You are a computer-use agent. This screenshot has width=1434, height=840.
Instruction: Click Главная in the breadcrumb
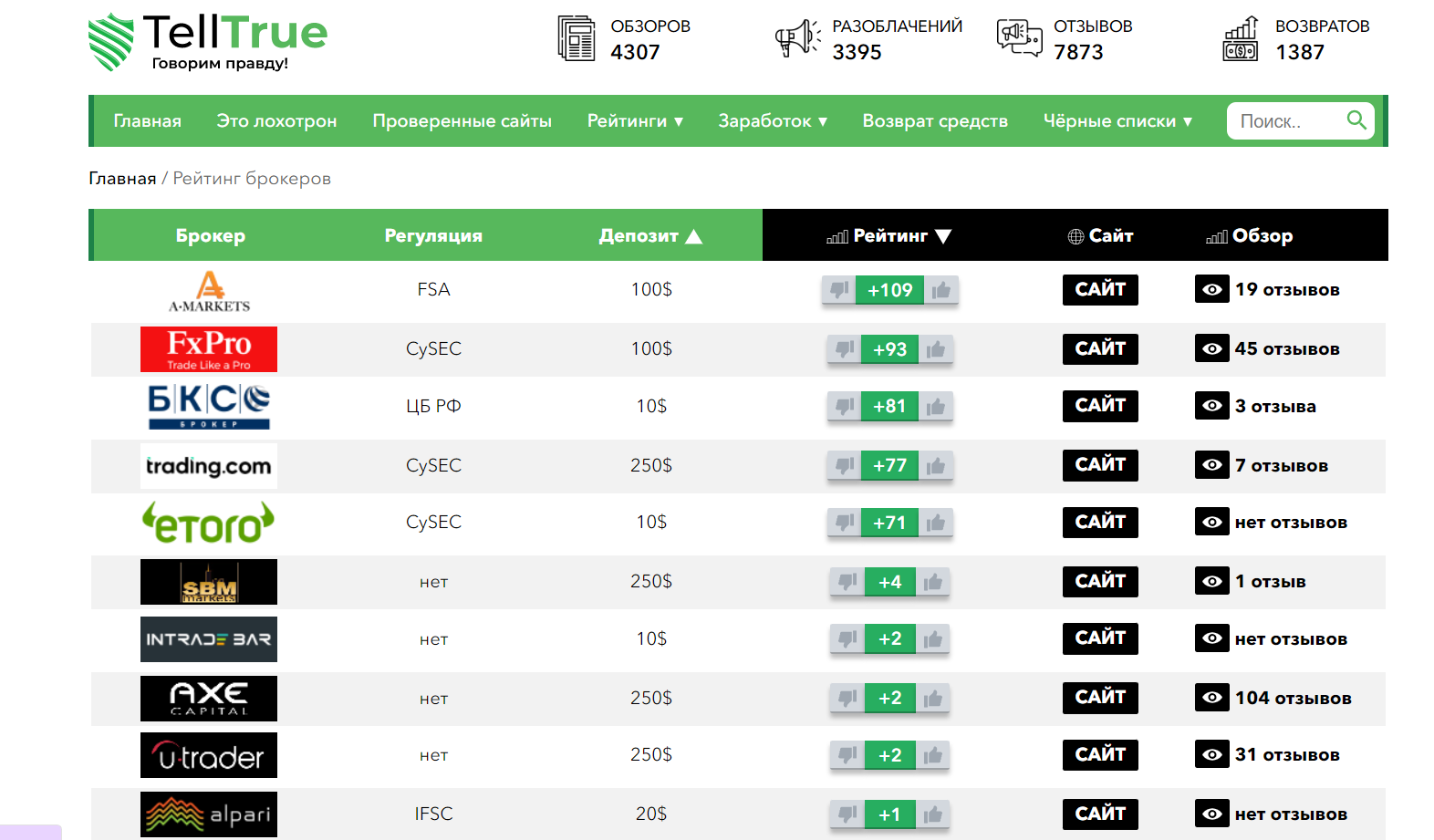122,178
